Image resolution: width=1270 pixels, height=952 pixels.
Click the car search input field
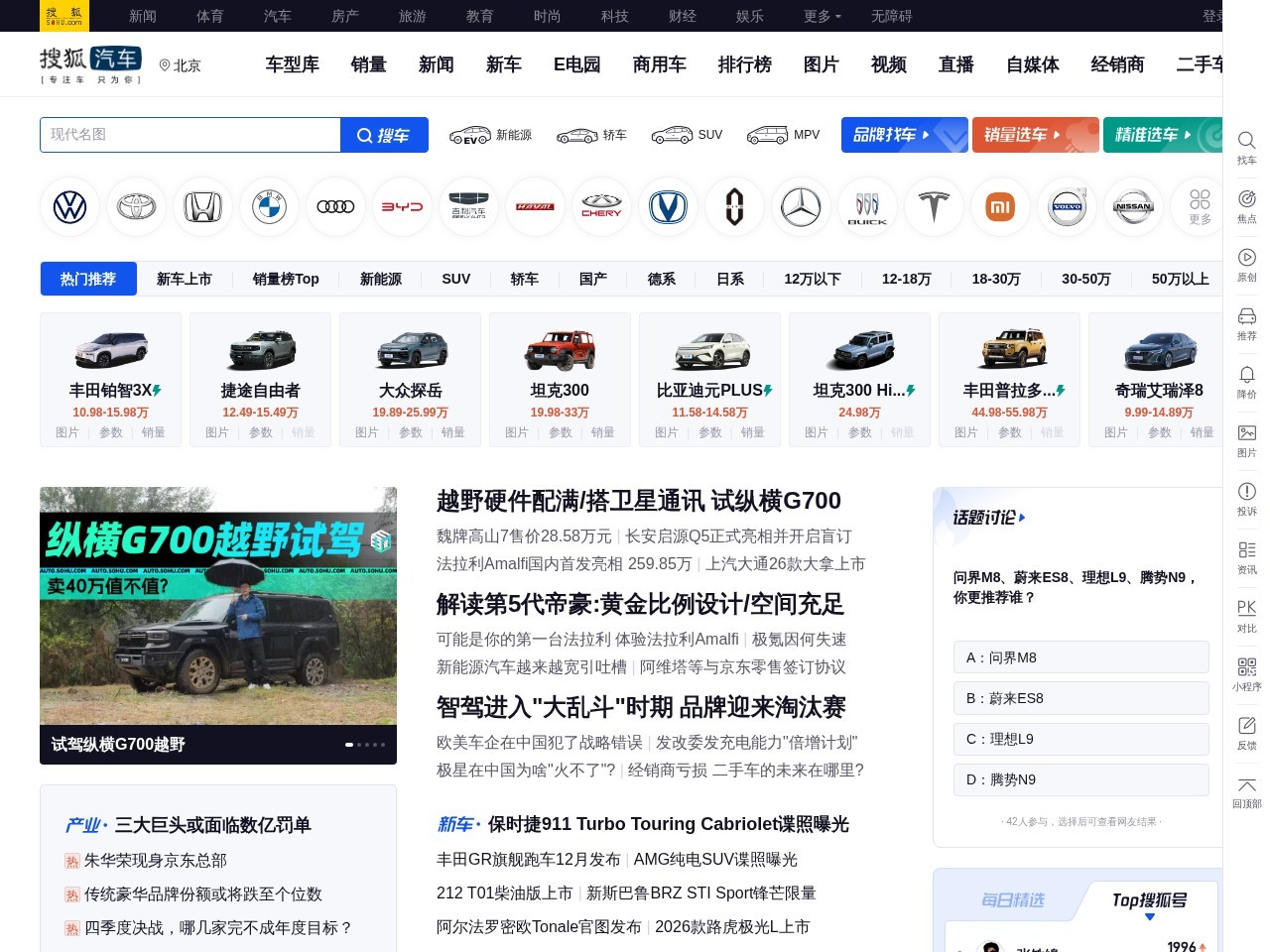click(x=190, y=135)
